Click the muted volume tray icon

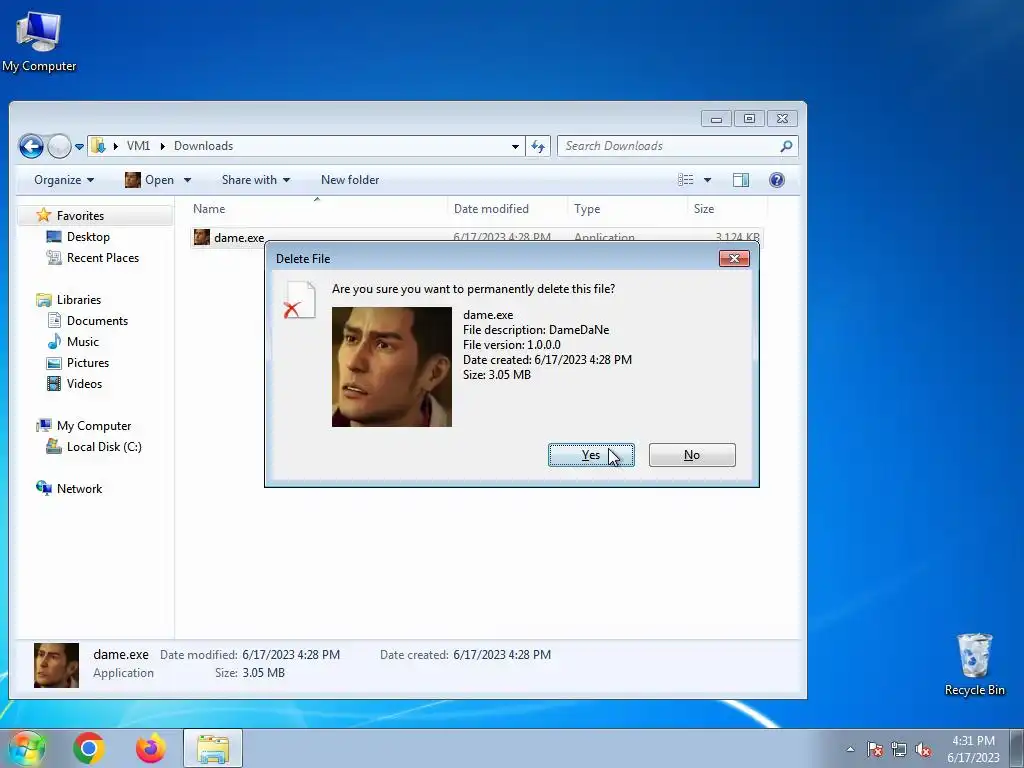click(x=923, y=749)
